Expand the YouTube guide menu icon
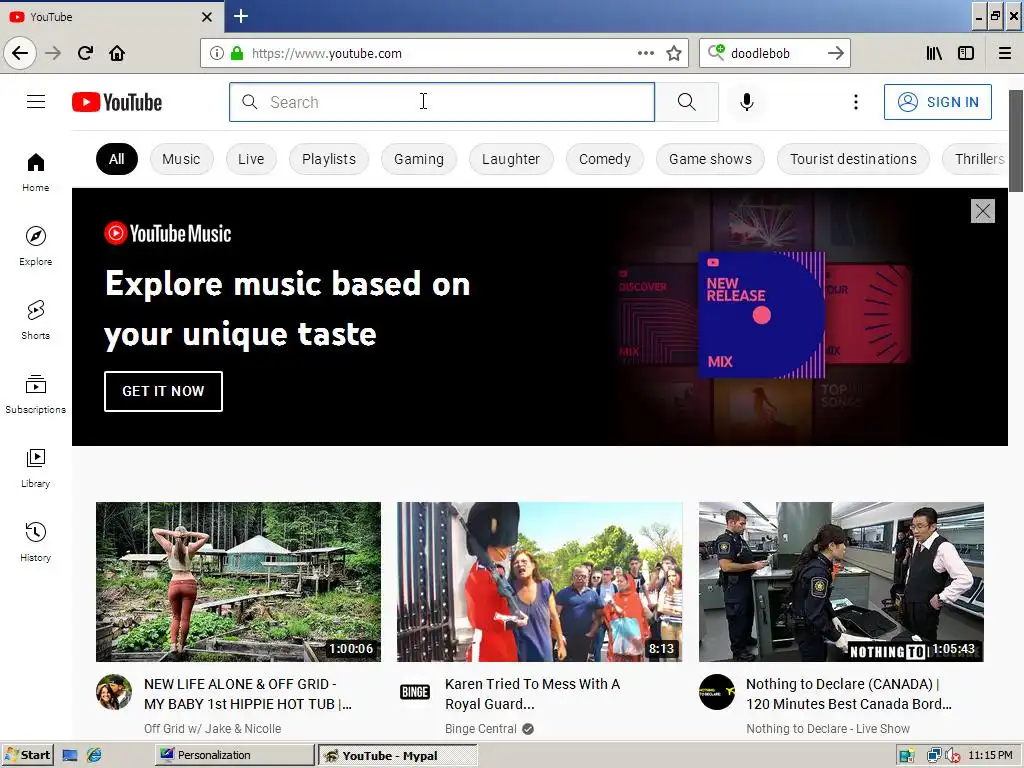 point(36,102)
